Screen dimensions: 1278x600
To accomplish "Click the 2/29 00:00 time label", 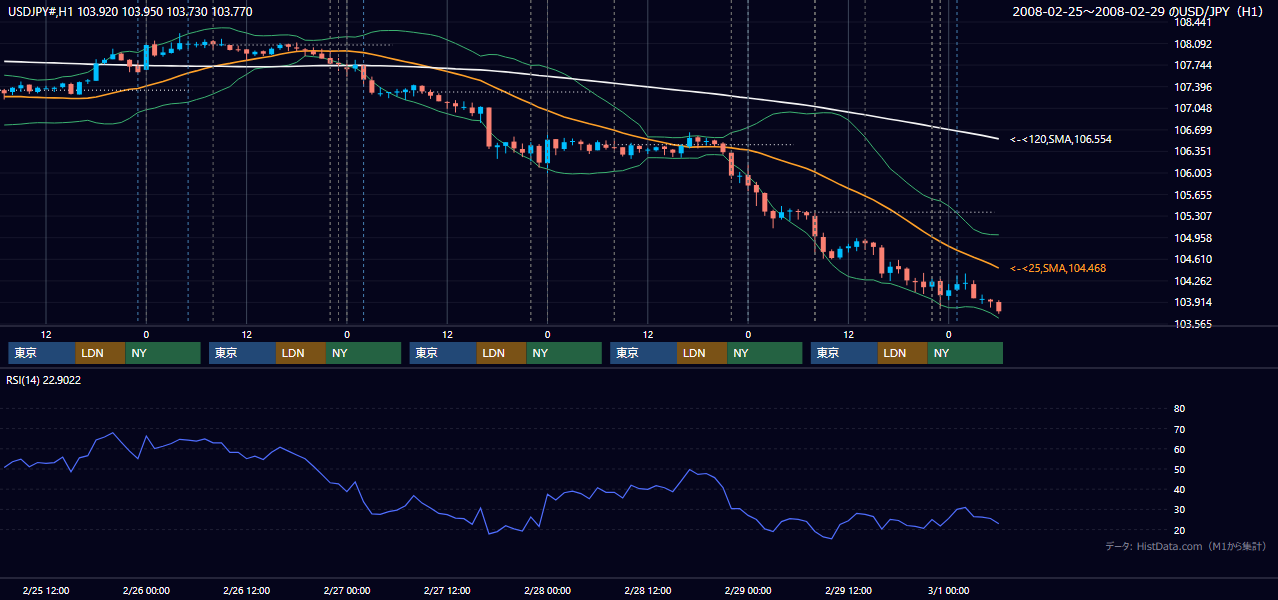I will [x=748, y=590].
